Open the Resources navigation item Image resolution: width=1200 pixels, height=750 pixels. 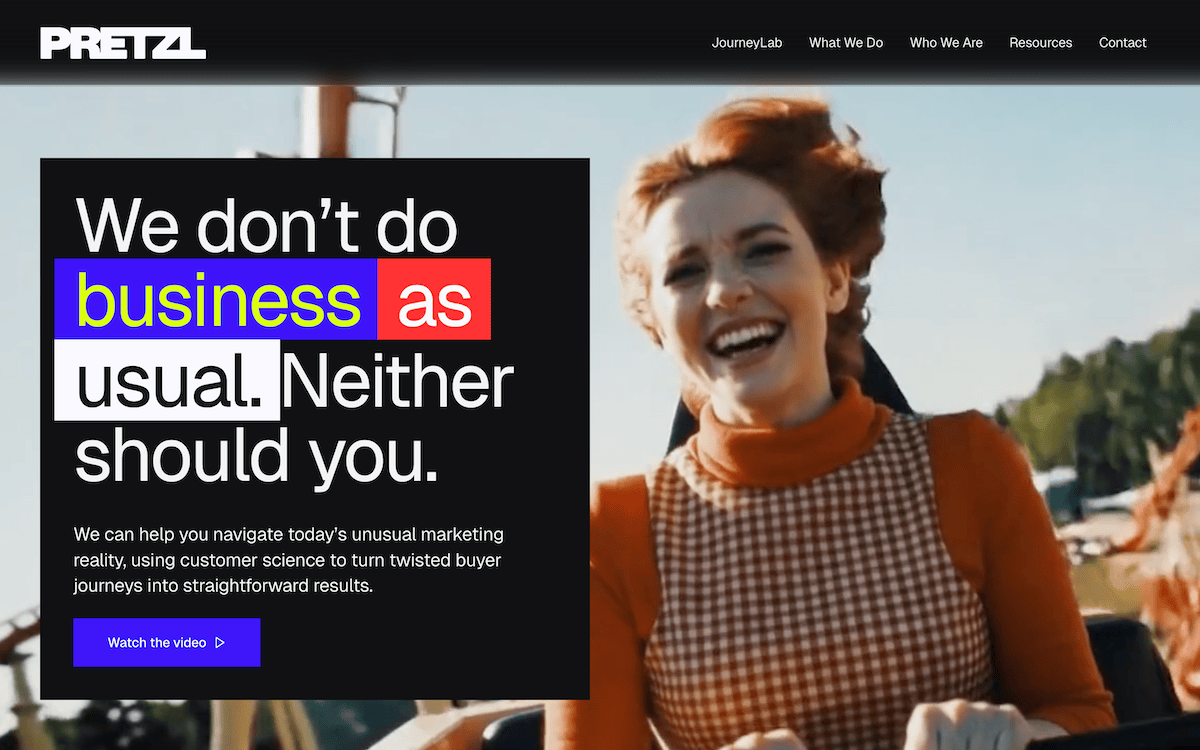pos(1040,43)
